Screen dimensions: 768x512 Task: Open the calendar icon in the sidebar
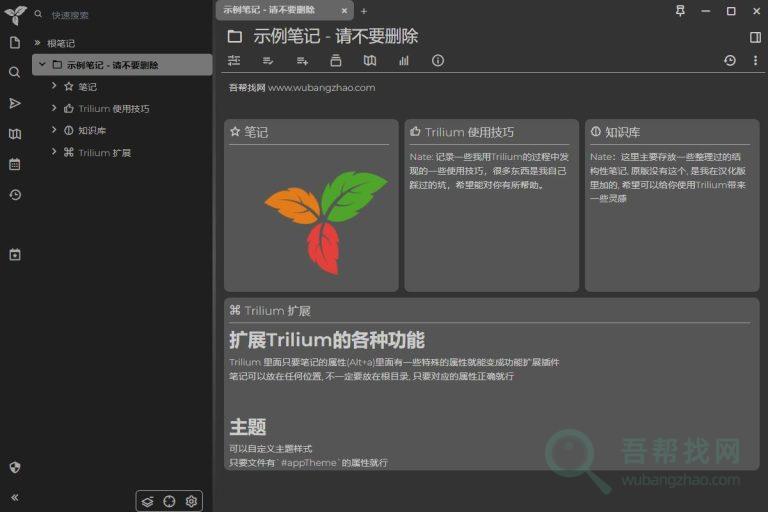coord(15,164)
